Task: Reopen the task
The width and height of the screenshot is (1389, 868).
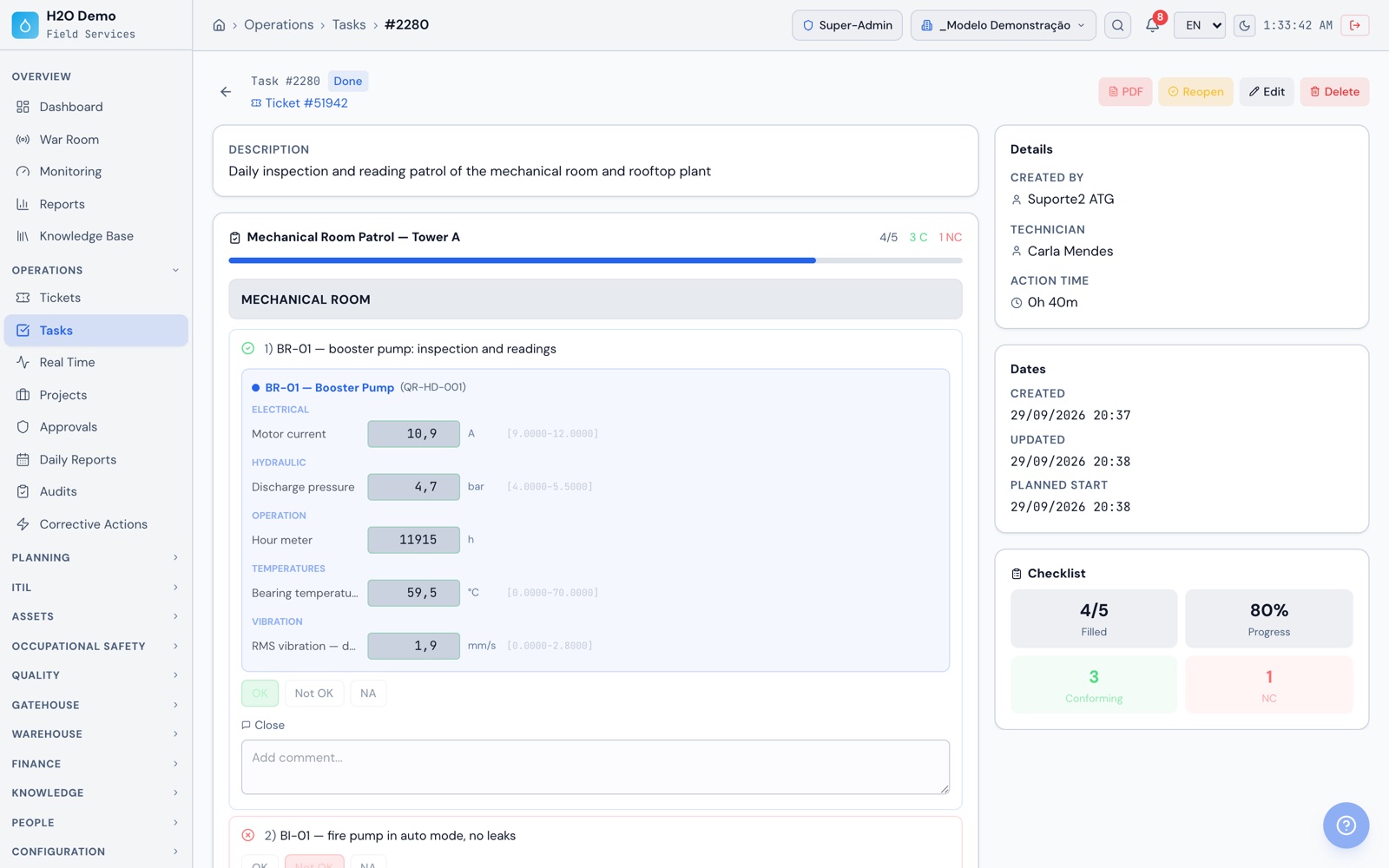Action: 1195,91
